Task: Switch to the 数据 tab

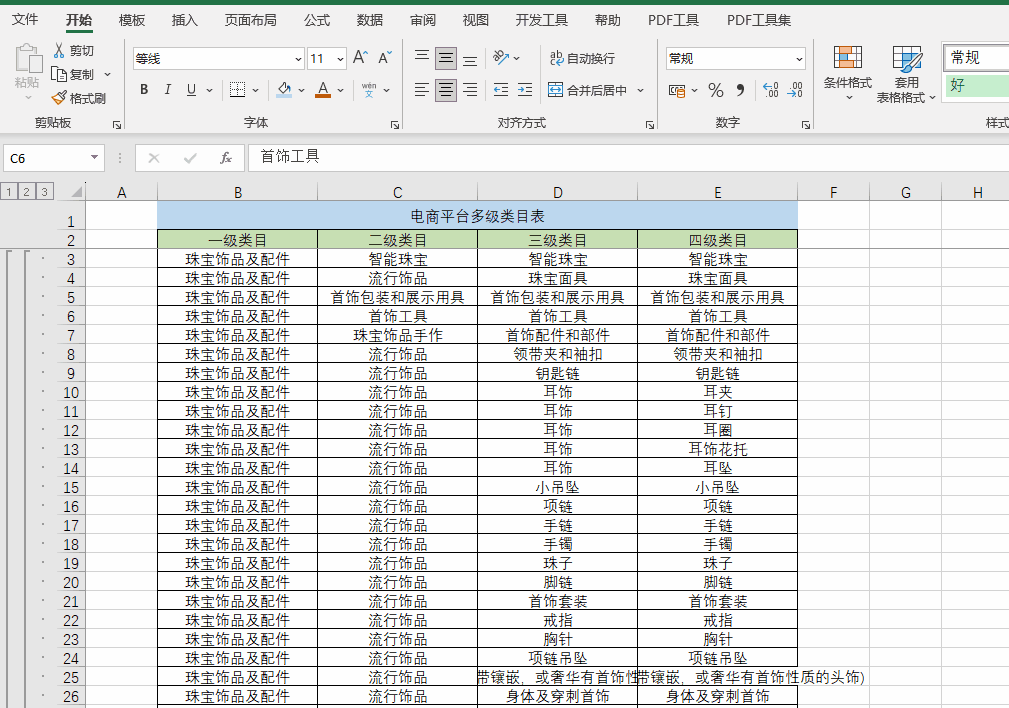Action: coord(370,20)
